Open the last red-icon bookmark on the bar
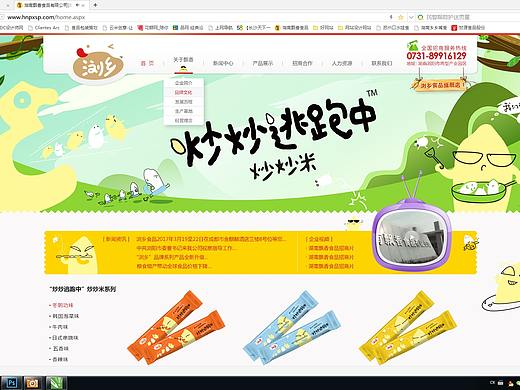Screen dimensions: 520x390 [468, 28]
